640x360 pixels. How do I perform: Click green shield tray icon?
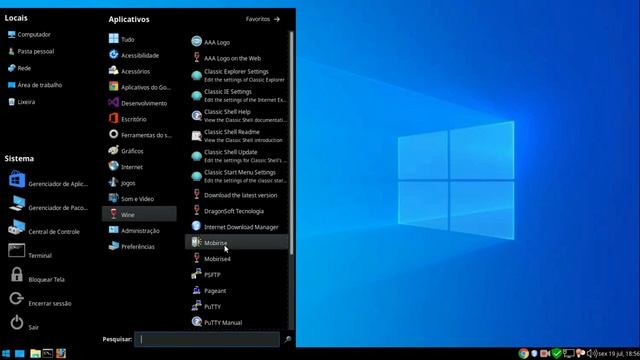point(556,353)
